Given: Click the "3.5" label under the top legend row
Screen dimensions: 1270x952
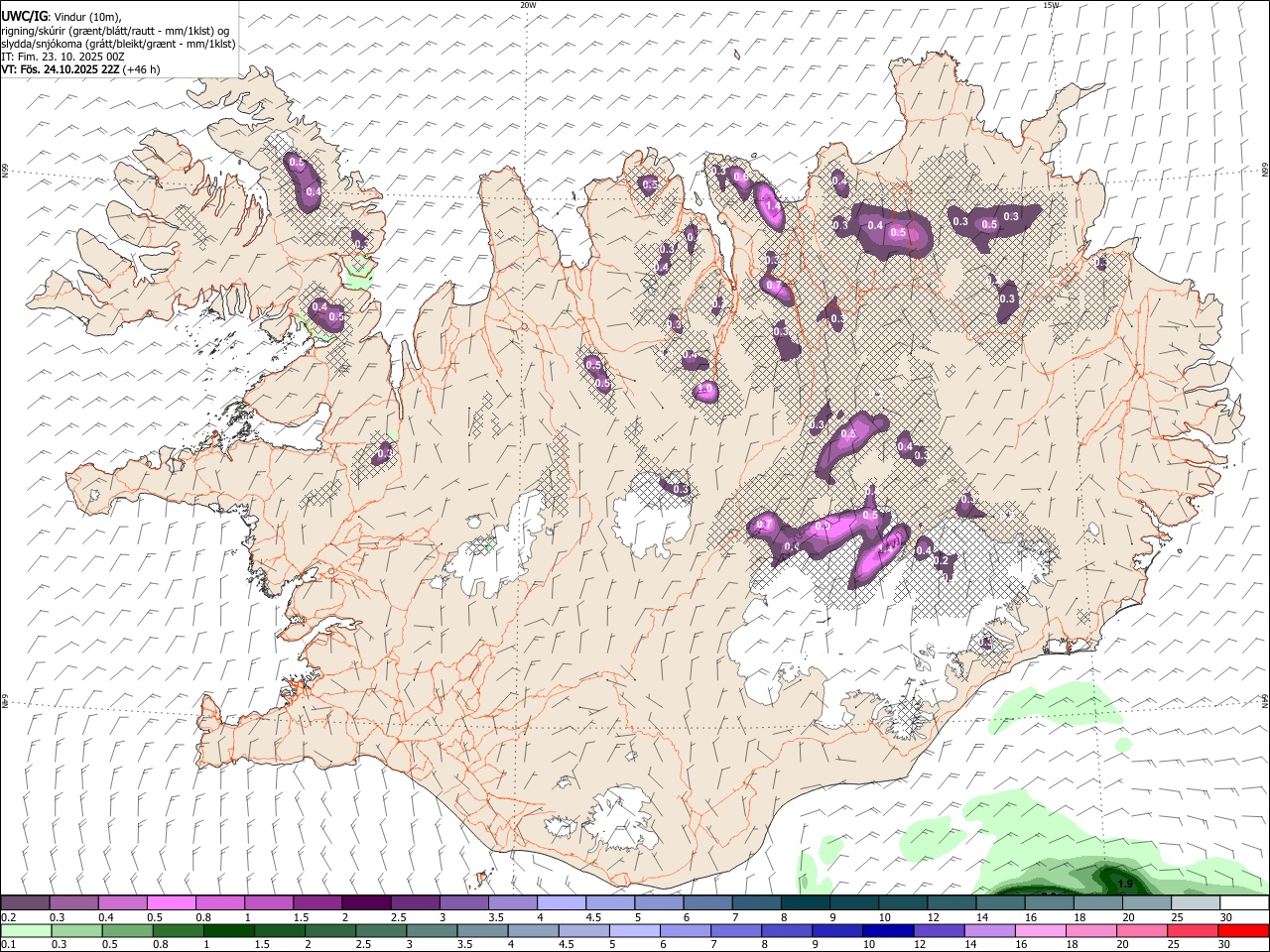Looking at the screenshot, I should tap(495, 917).
